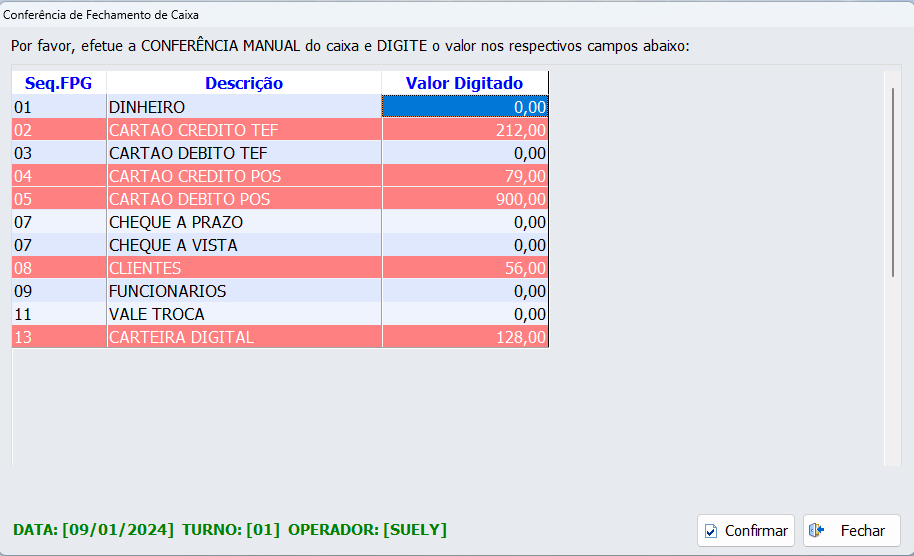Click the Confirmar button
This screenshot has height=556, width=914.
point(746,531)
